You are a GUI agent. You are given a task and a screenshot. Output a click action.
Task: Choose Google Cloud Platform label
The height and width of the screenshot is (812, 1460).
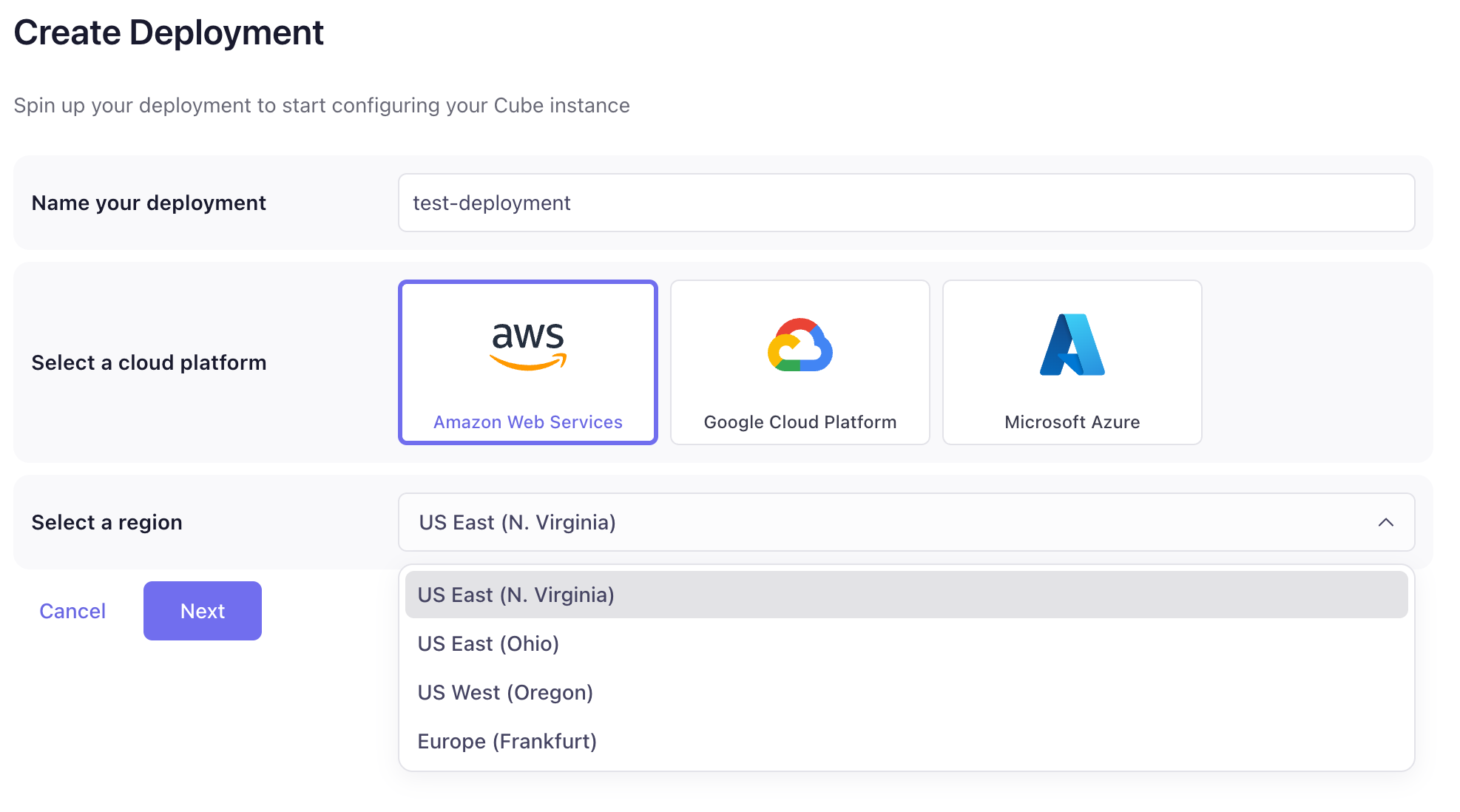coord(800,422)
